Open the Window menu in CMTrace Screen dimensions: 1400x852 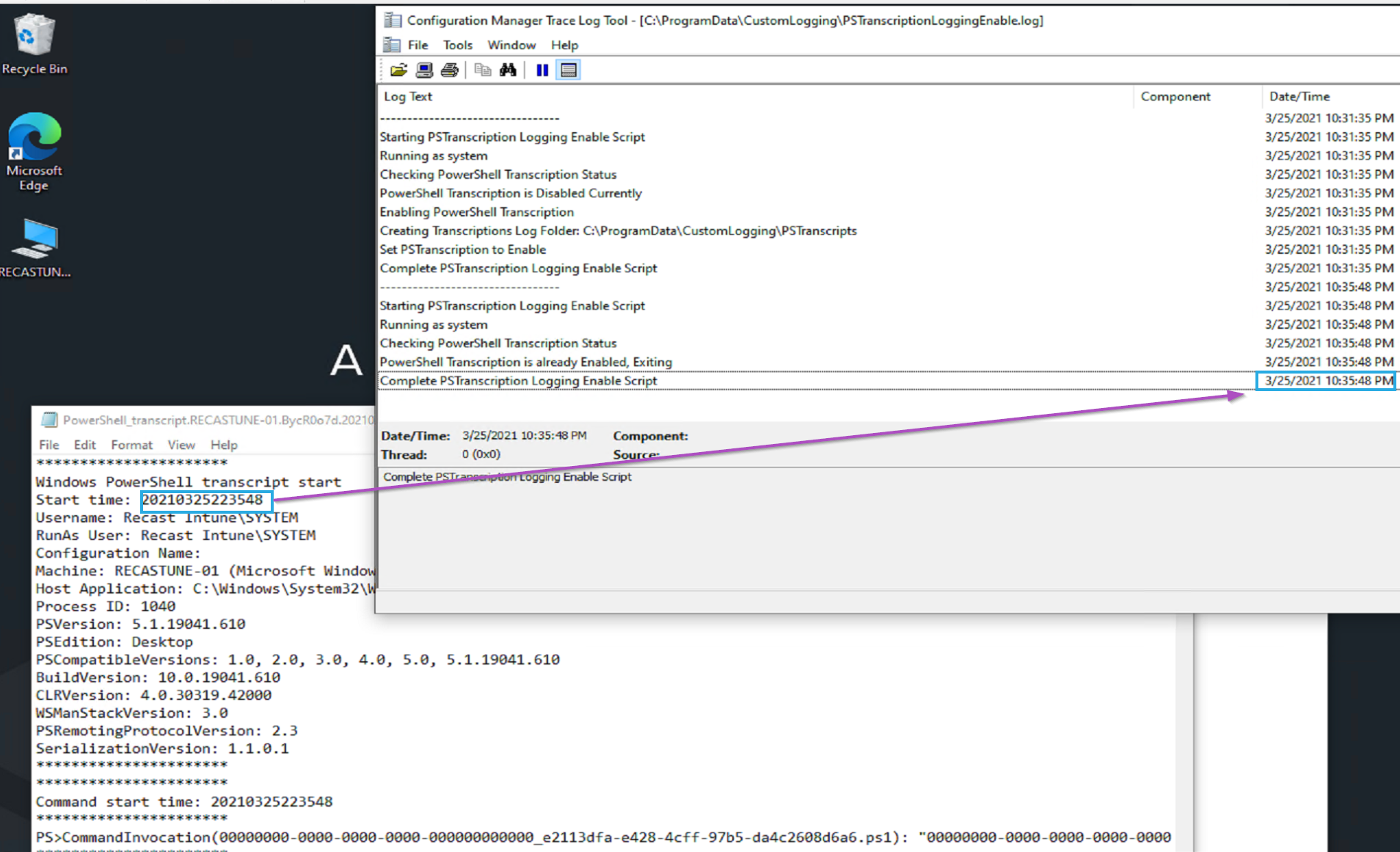tap(511, 45)
